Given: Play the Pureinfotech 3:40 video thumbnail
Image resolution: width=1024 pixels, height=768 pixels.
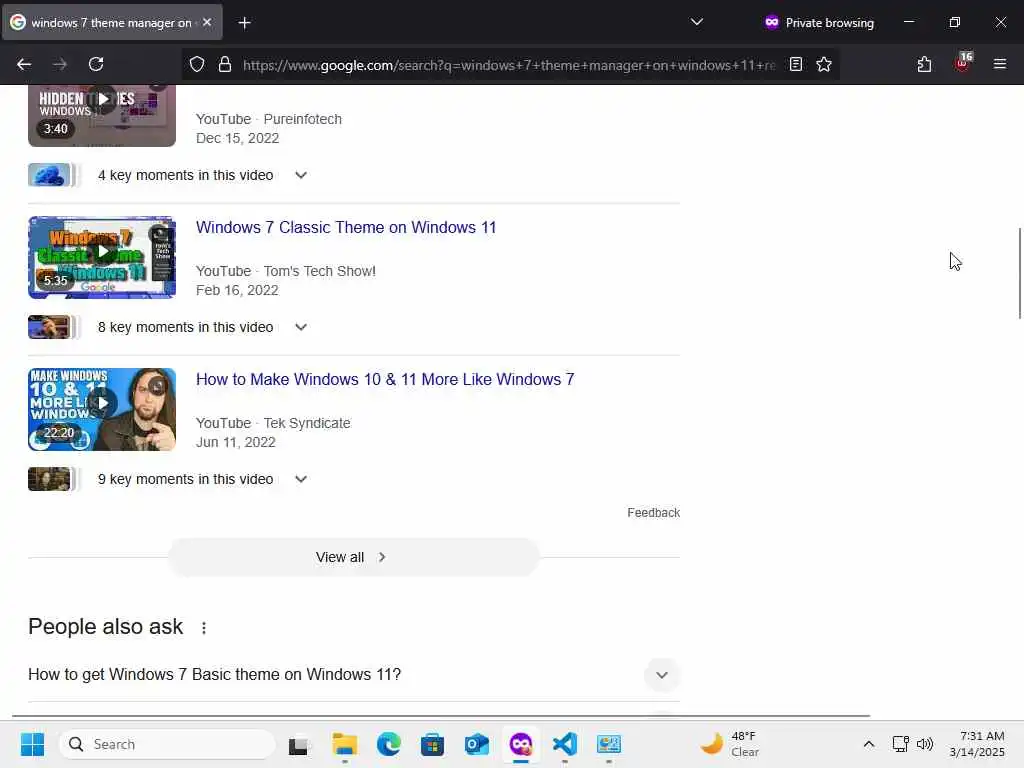Looking at the screenshot, I should (x=102, y=115).
